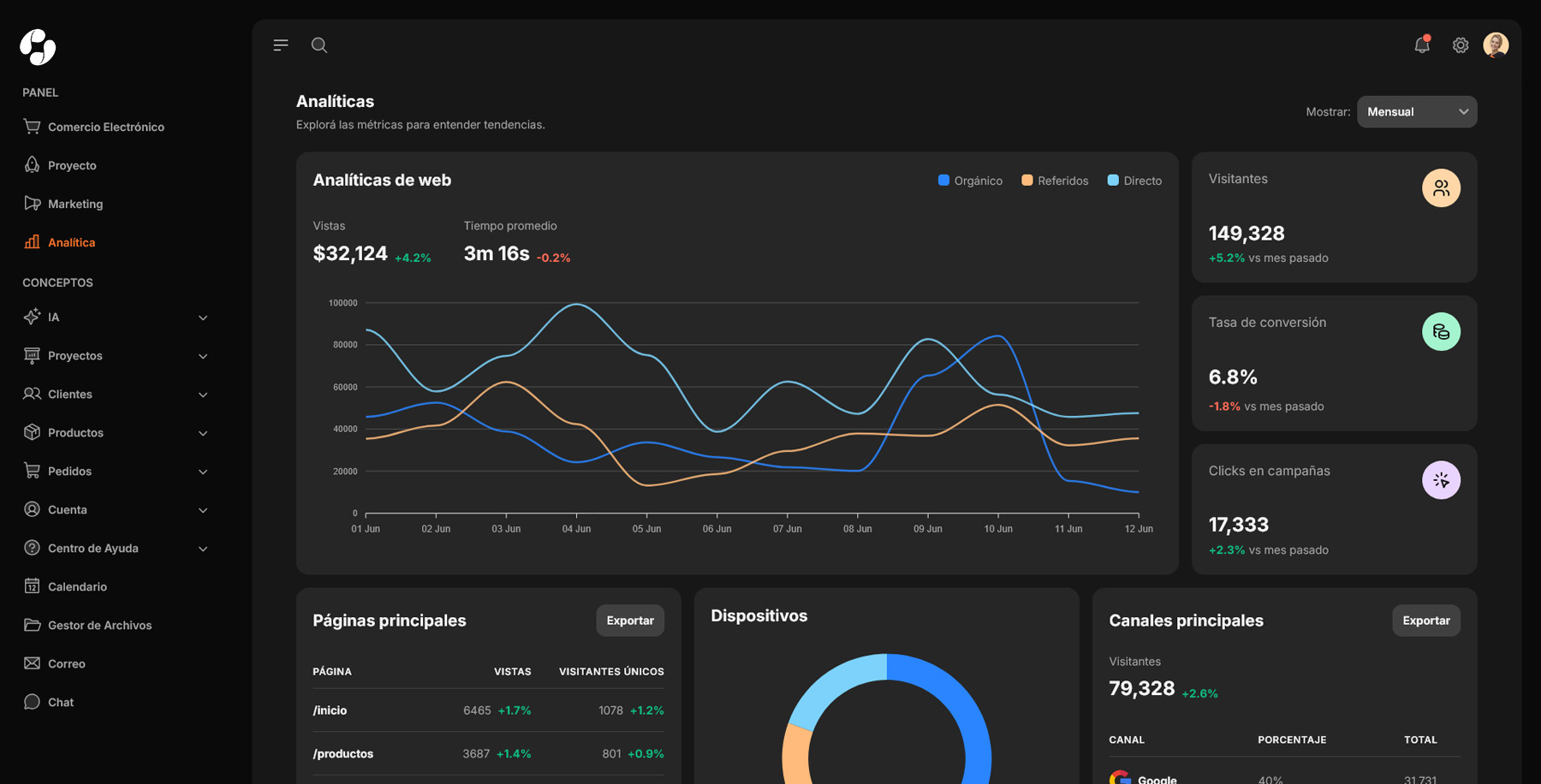The height and width of the screenshot is (784, 1541).
Task: Open settings via the gear icon
Action: pyautogui.click(x=1461, y=45)
